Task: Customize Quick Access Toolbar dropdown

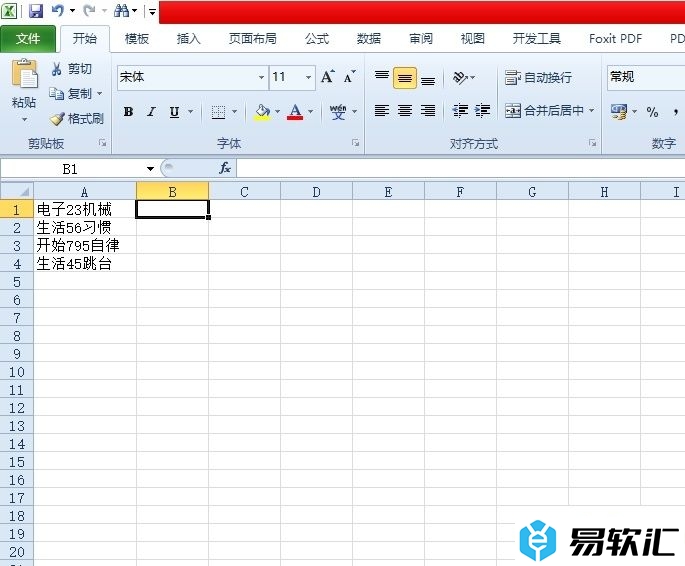Action: coord(152,11)
